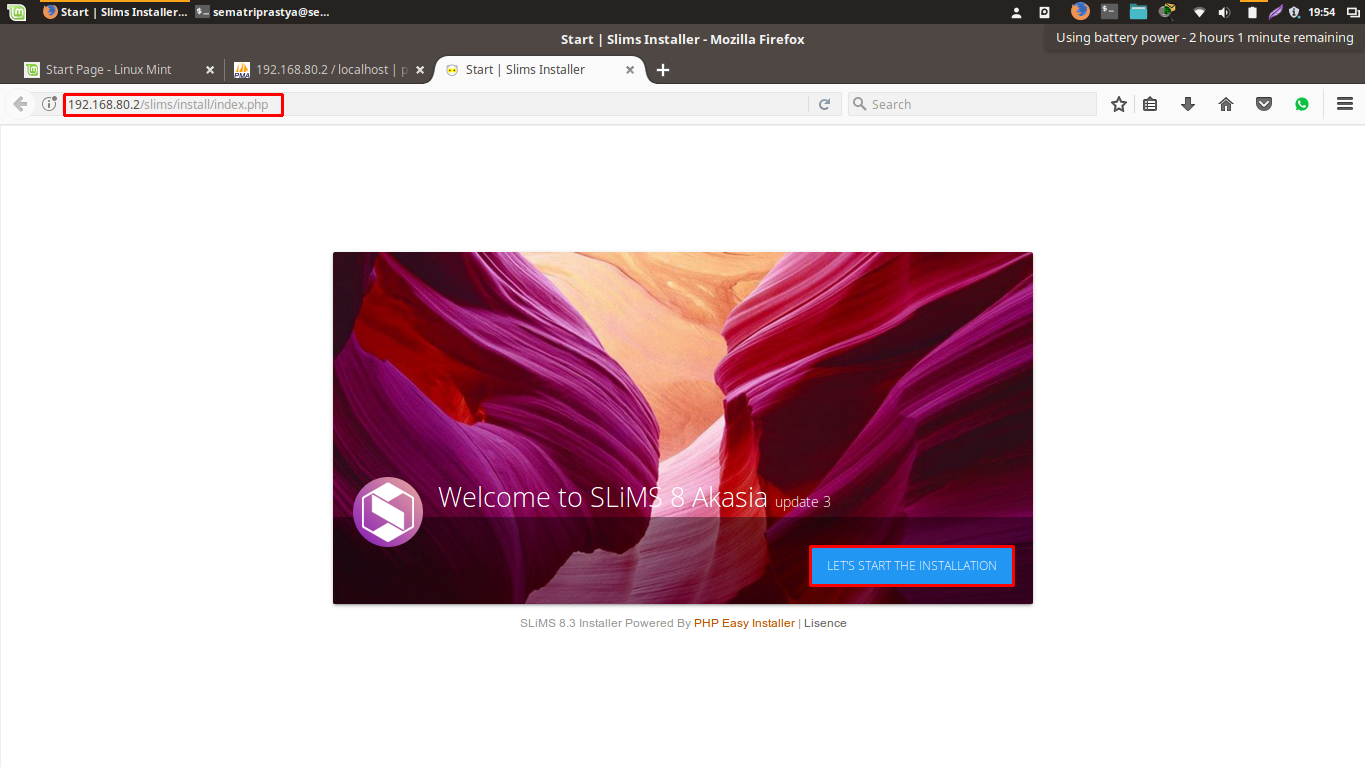Click the clock showing 19:54
This screenshot has width=1365, height=767.
coord(1322,12)
